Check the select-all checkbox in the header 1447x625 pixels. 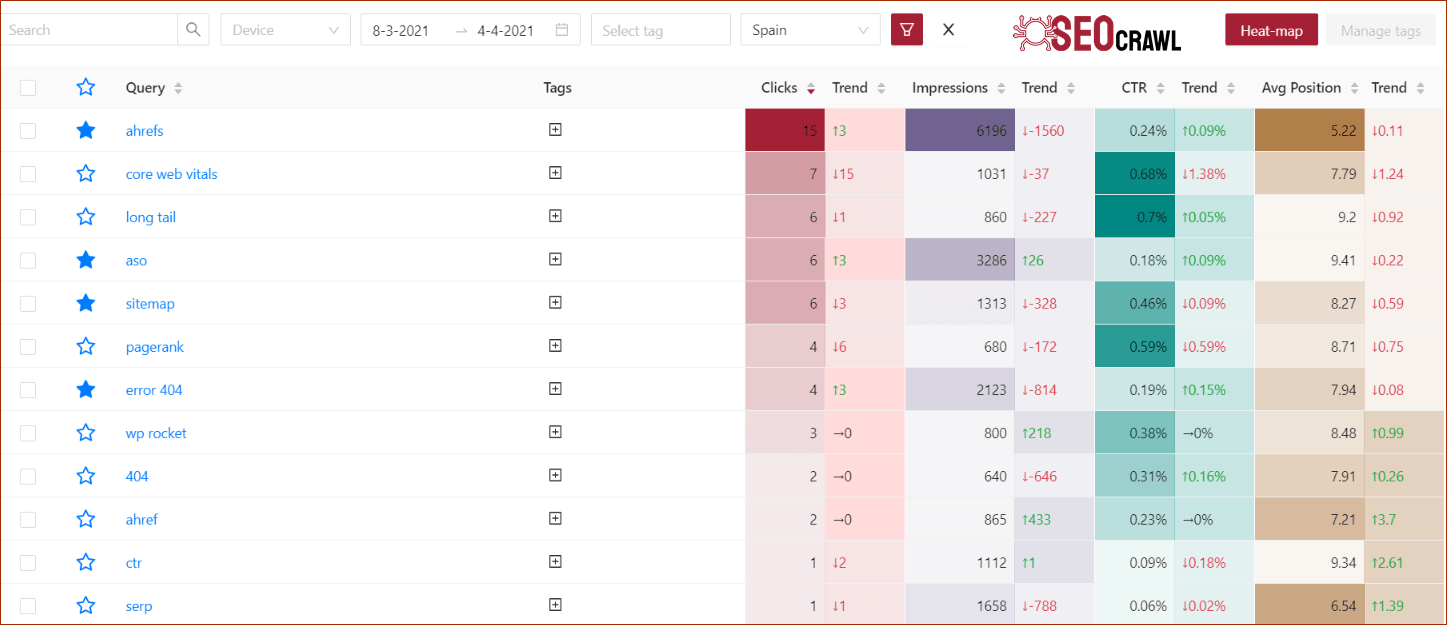27,87
